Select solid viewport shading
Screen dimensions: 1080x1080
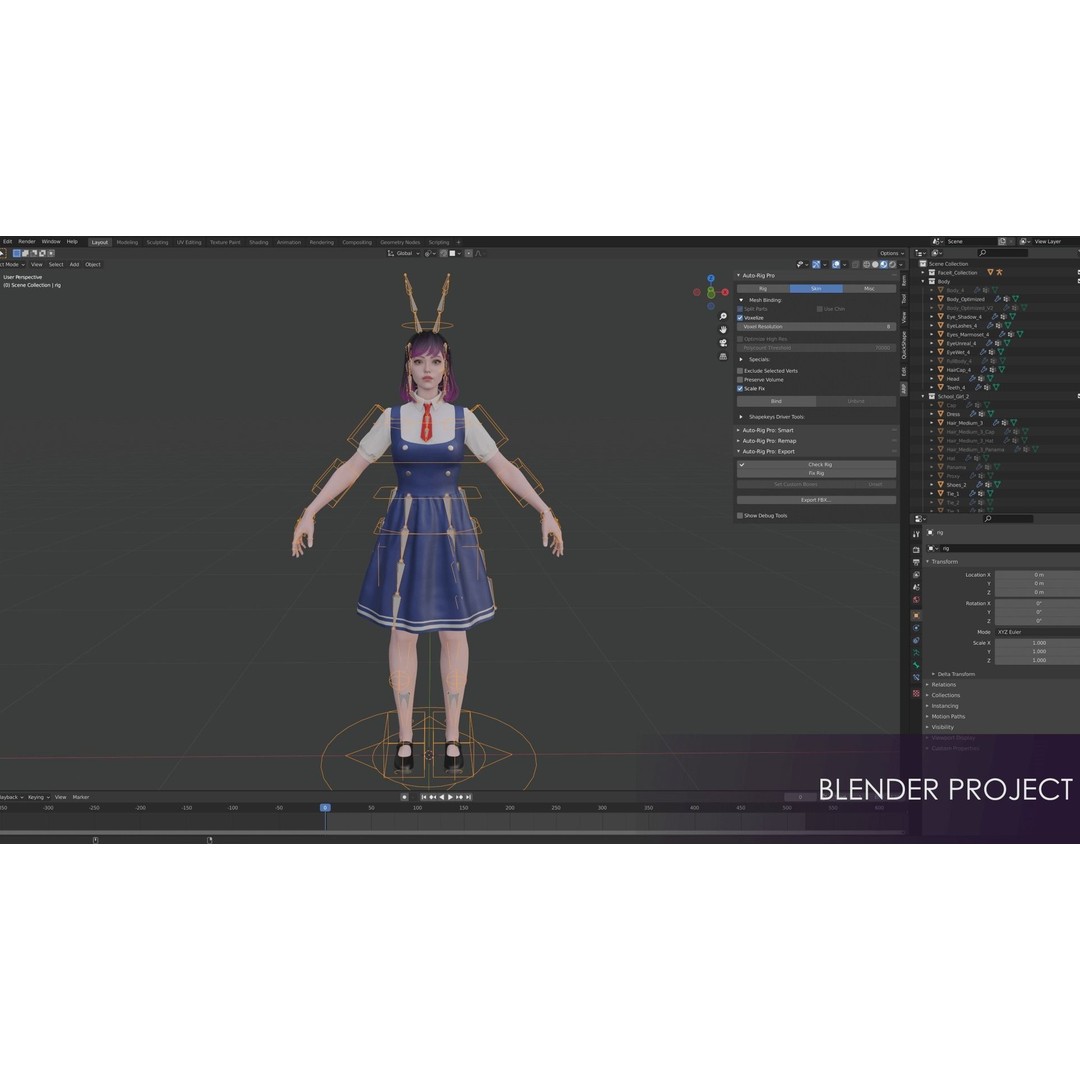(x=875, y=264)
